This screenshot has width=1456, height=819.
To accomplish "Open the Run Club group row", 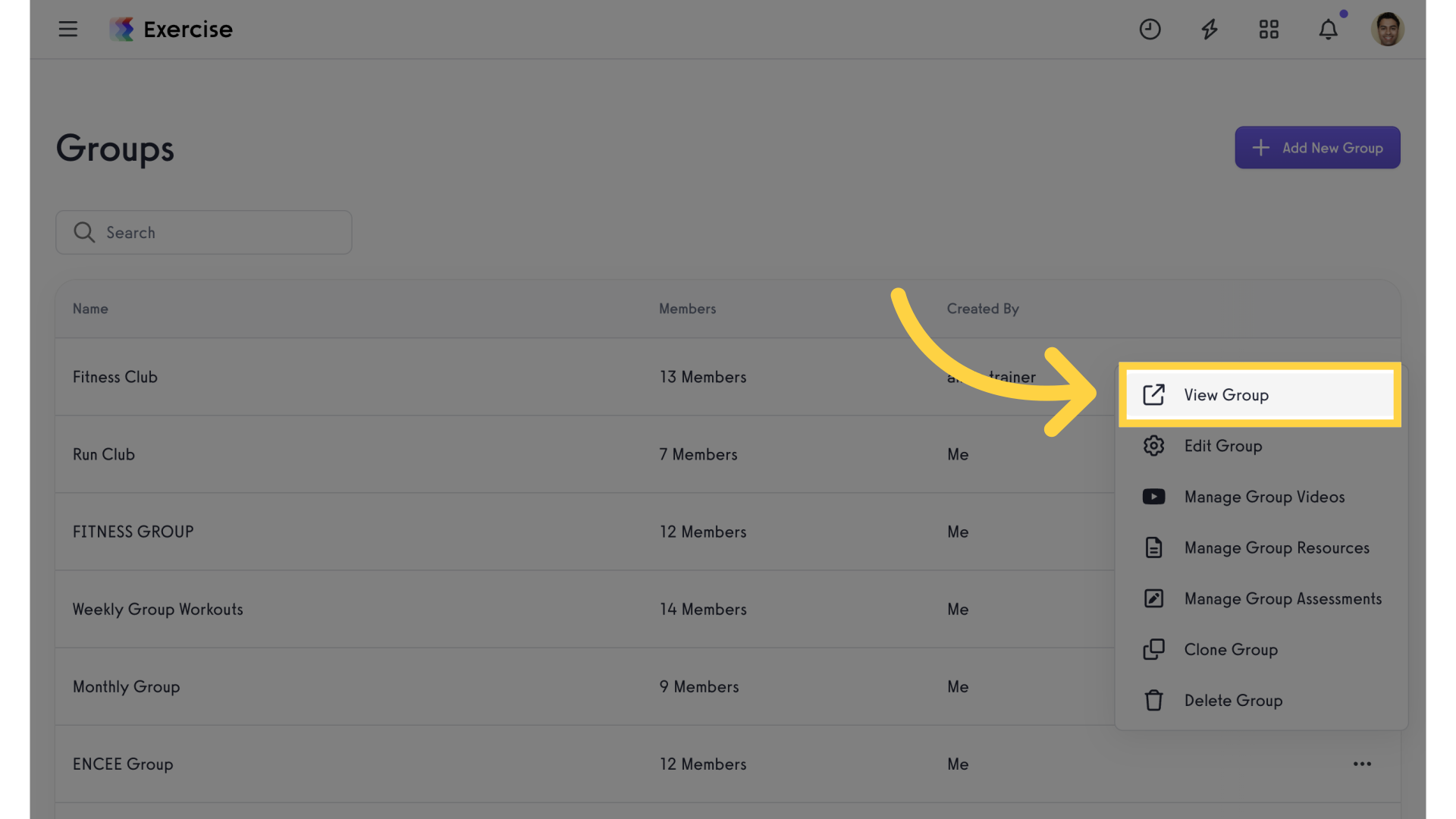I will click(x=584, y=454).
